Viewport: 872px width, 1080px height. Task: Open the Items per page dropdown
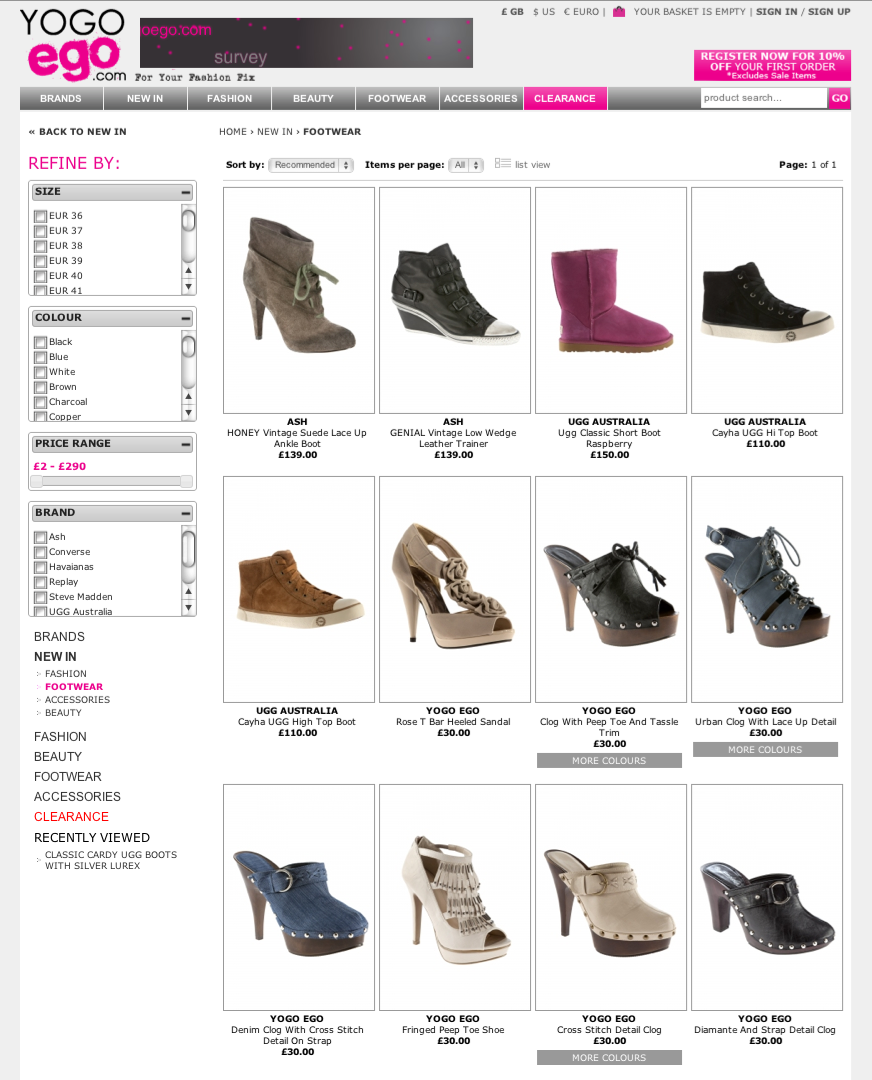(466, 165)
